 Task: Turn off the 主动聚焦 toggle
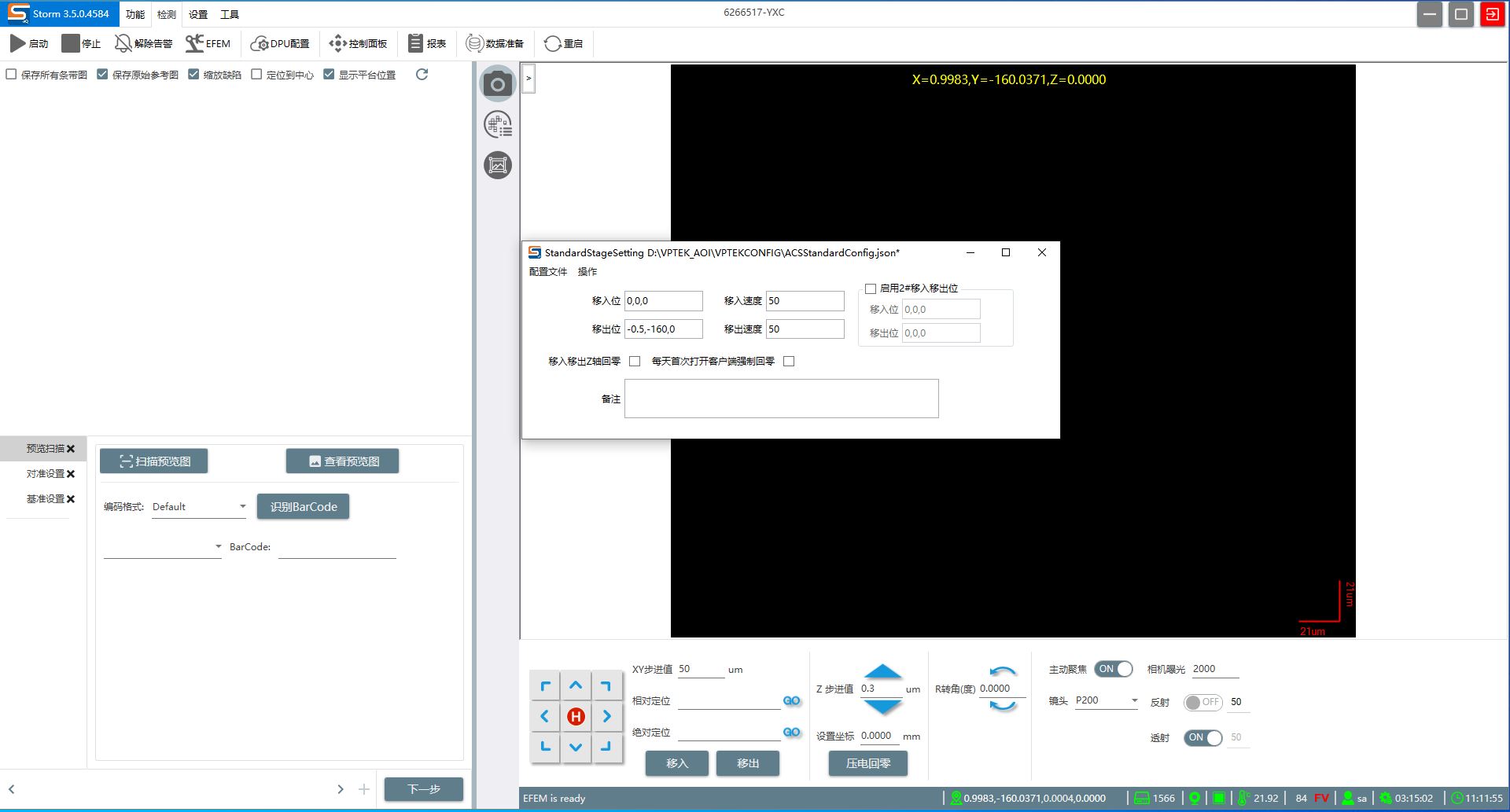(1114, 669)
